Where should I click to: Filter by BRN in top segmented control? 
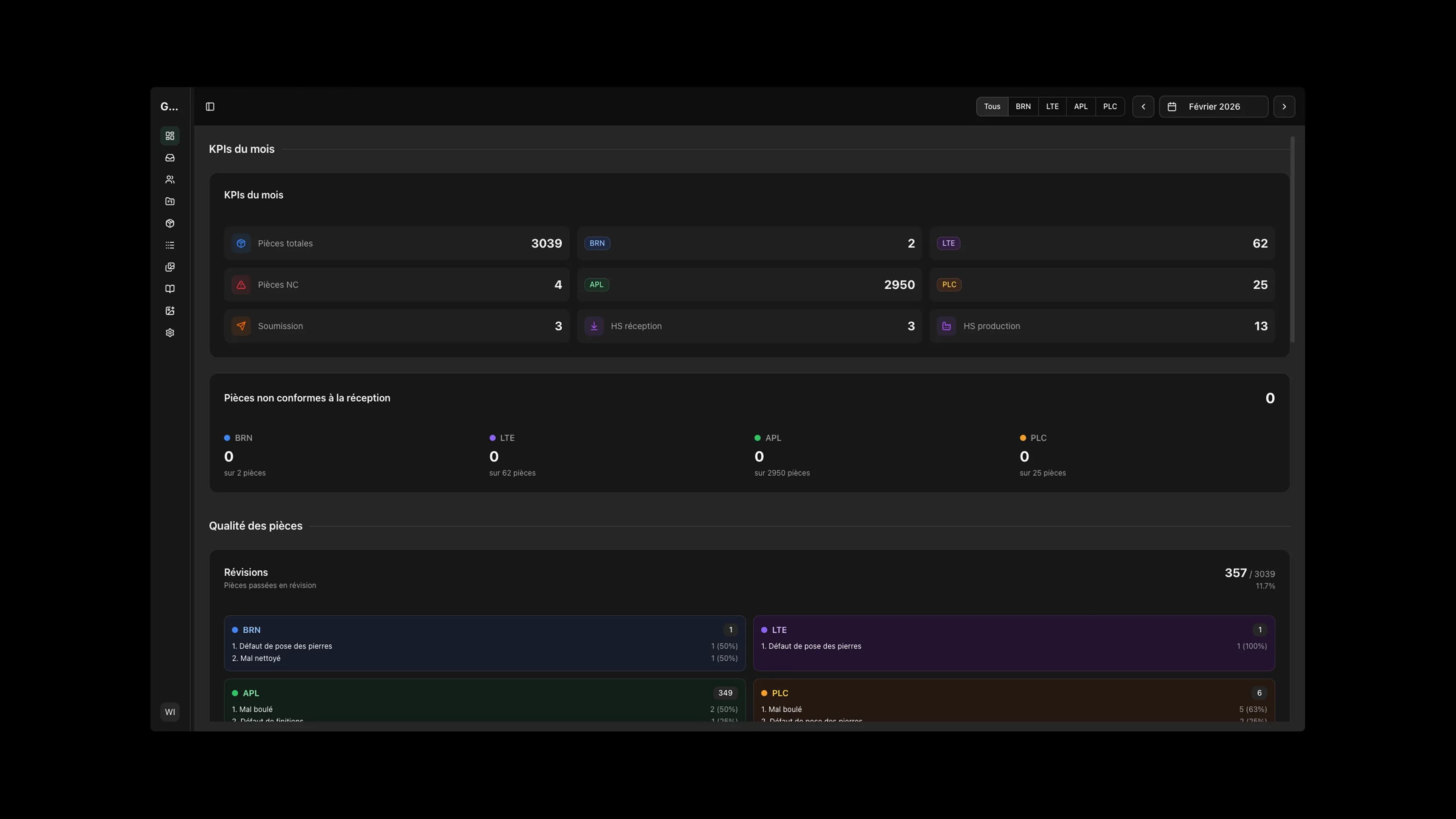[1023, 107]
